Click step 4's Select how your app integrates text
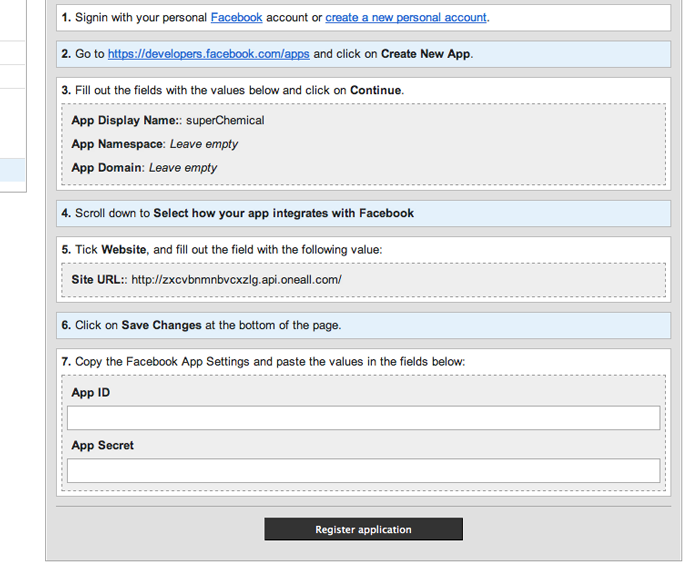Image resolution: width=690 pixels, height=580 pixels. click(x=283, y=213)
